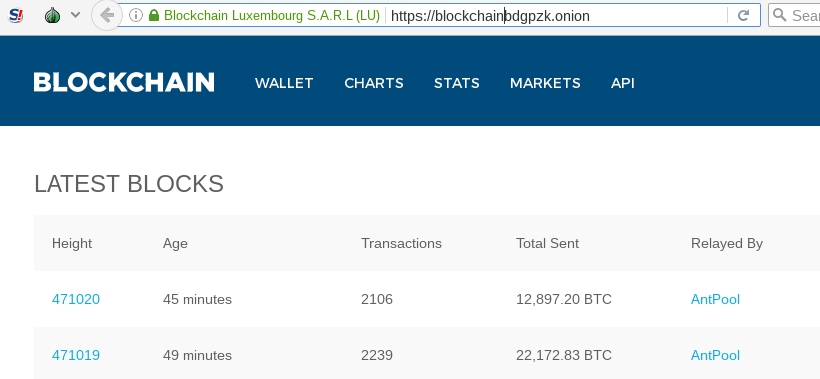Open the CHARTS menu item
Screen dimensions: 820x379
tap(374, 83)
